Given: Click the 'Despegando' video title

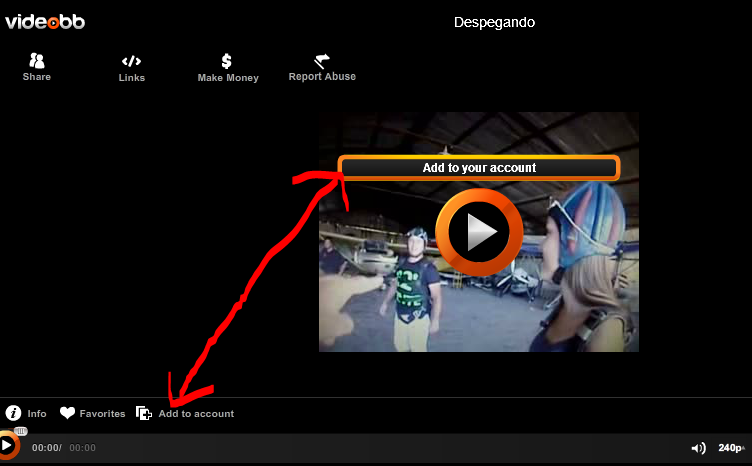Looking at the screenshot, I should (x=494, y=23).
